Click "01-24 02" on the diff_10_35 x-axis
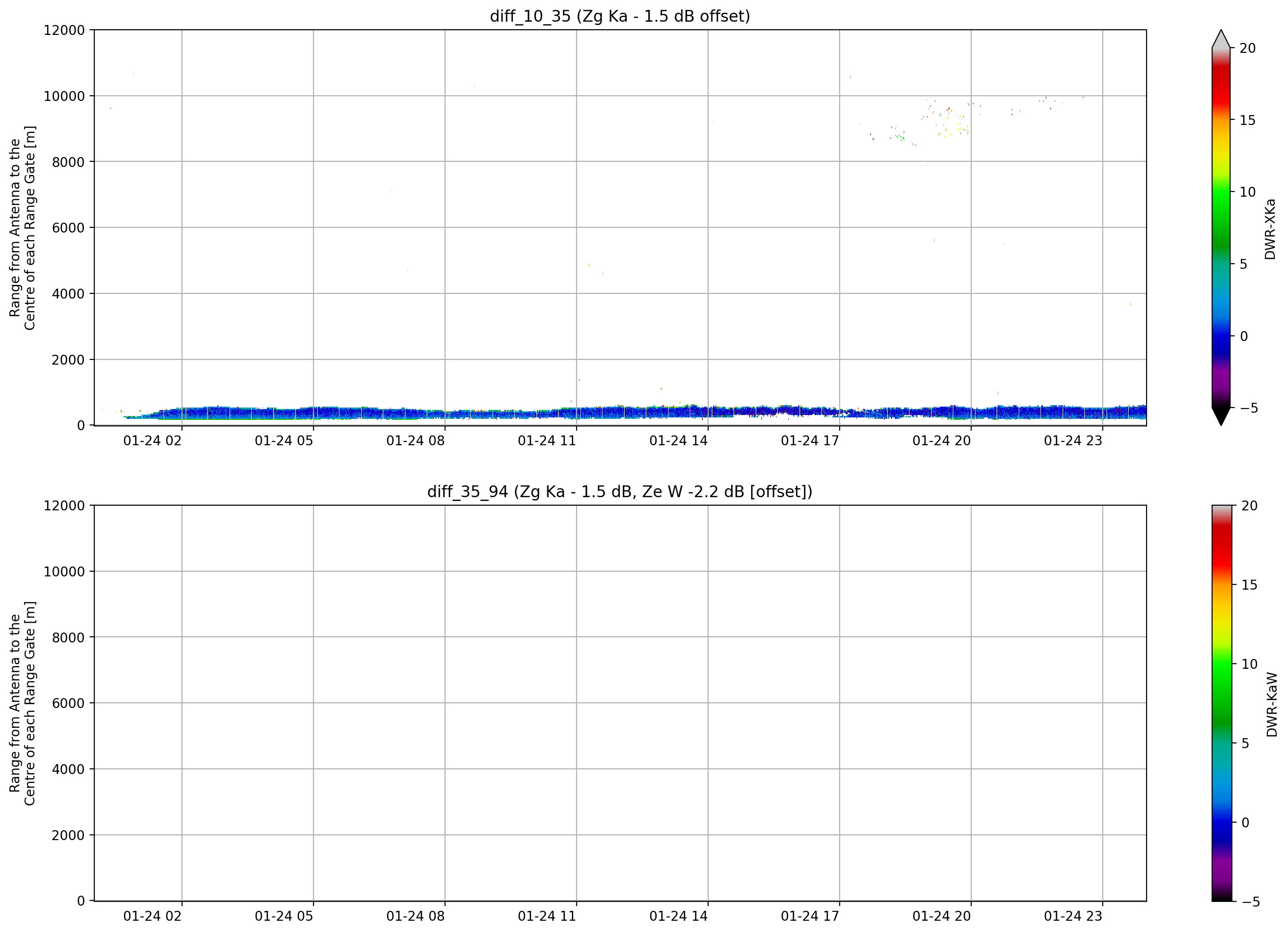The height and width of the screenshot is (933, 1288). tap(152, 441)
